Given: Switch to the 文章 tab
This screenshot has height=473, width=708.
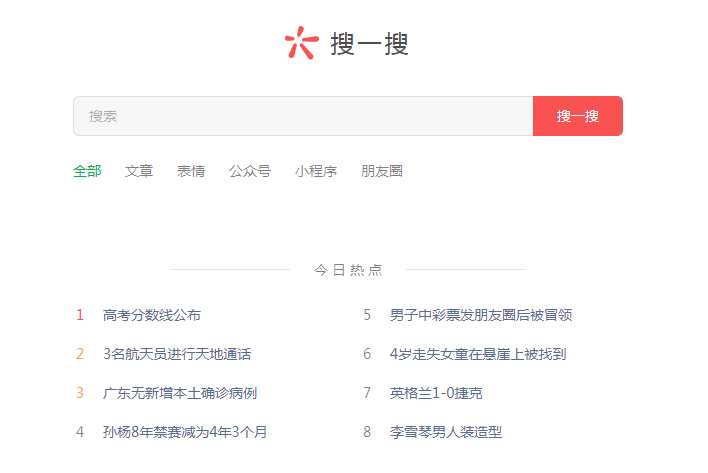Looking at the screenshot, I should click(x=139, y=171).
